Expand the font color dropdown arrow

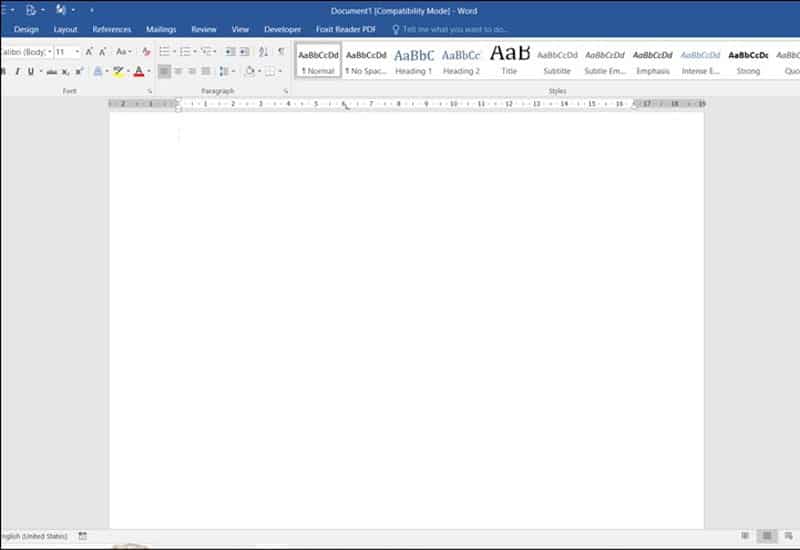click(148, 72)
